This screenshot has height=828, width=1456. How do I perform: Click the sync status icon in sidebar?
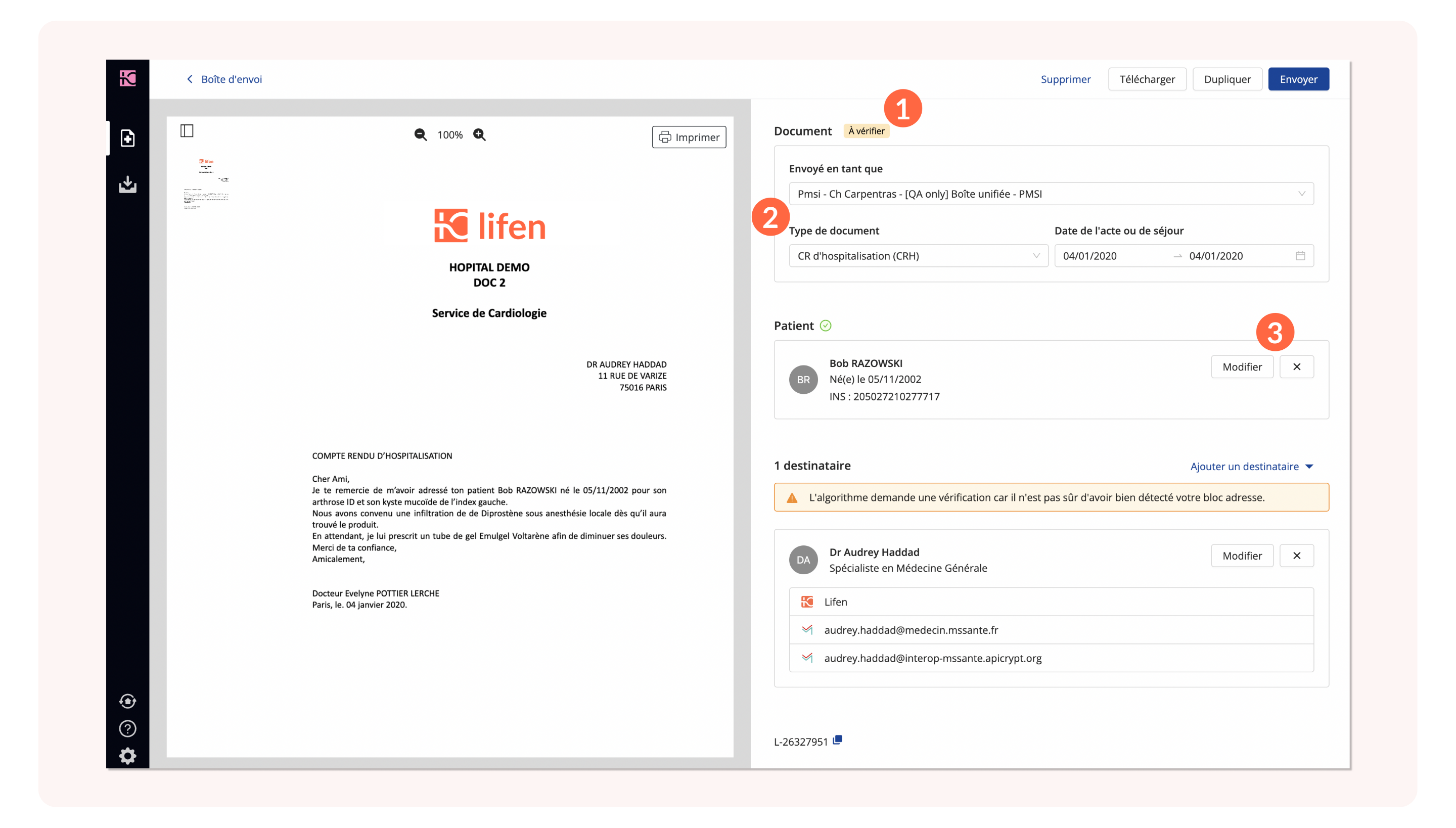[x=127, y=701]
